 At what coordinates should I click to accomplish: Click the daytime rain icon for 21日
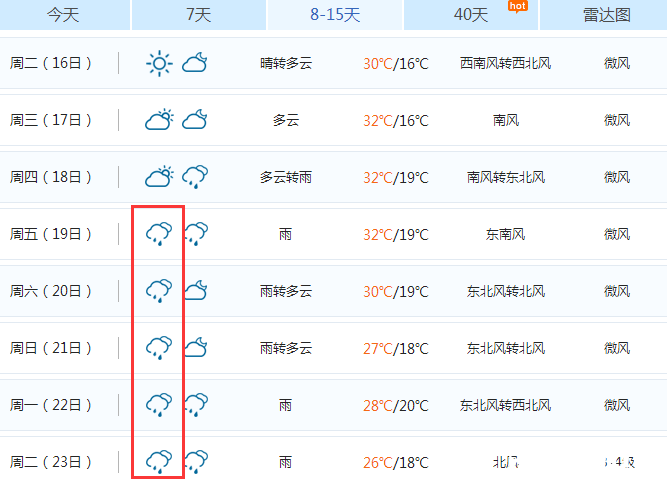coord(159,348)
